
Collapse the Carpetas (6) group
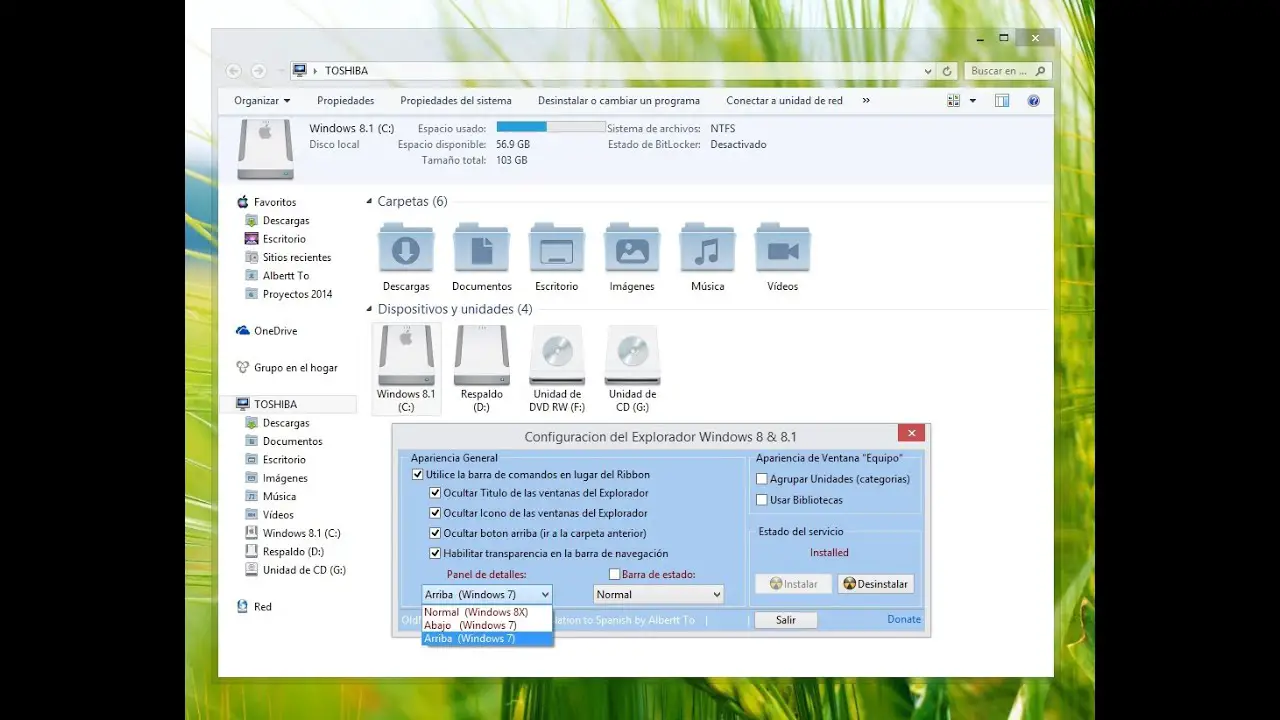[x=369, y=202]
